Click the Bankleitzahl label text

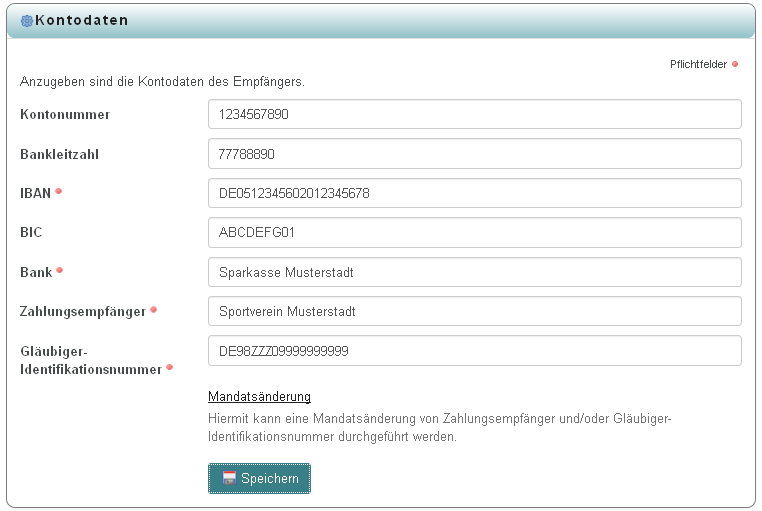(59, 154)
